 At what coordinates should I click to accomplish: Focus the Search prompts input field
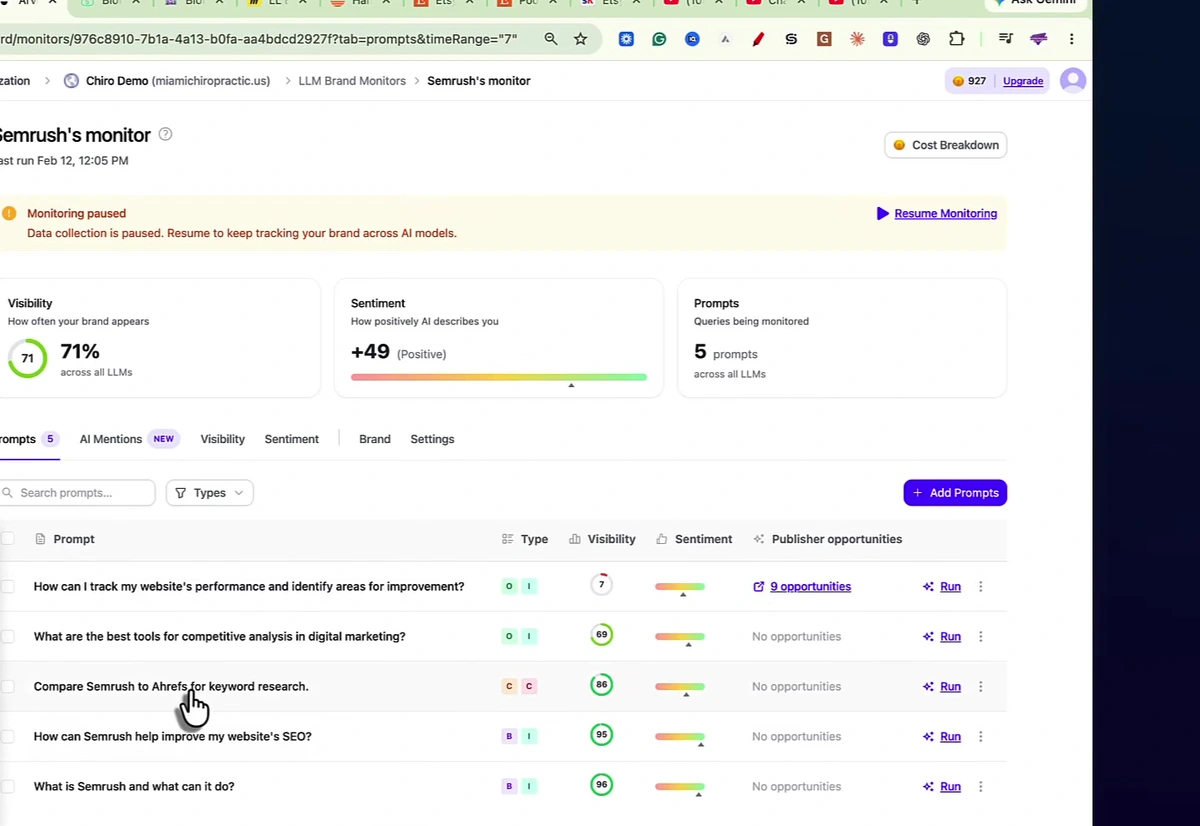click(x=77, y=493)
